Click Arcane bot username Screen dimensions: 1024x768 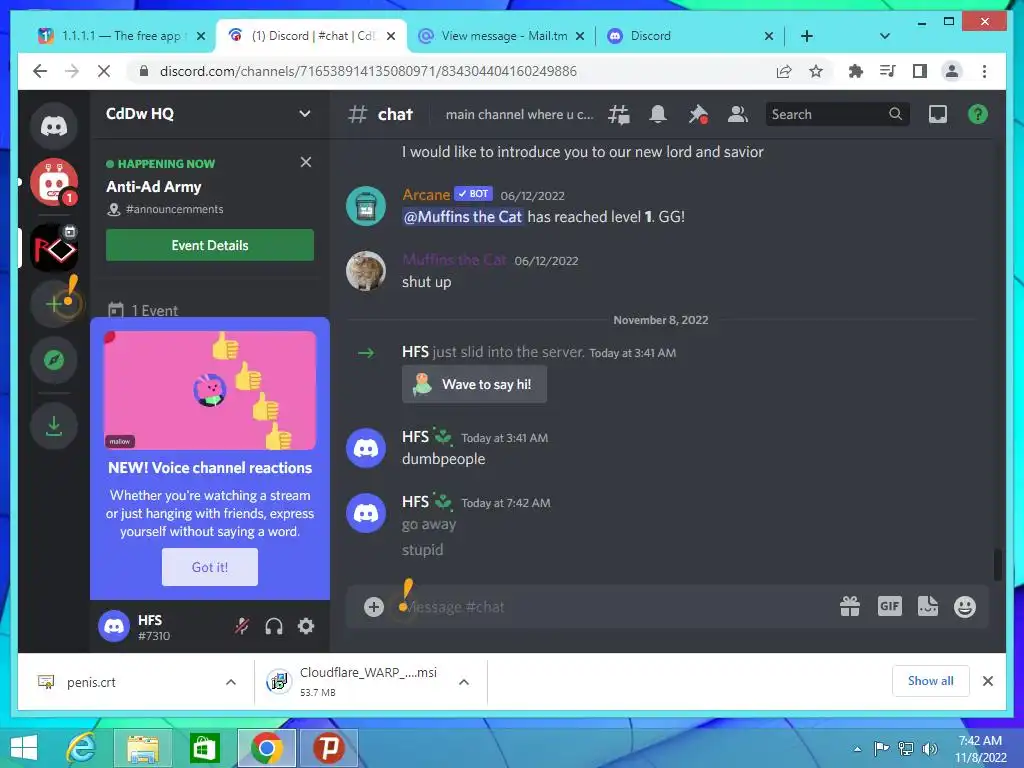426,195
